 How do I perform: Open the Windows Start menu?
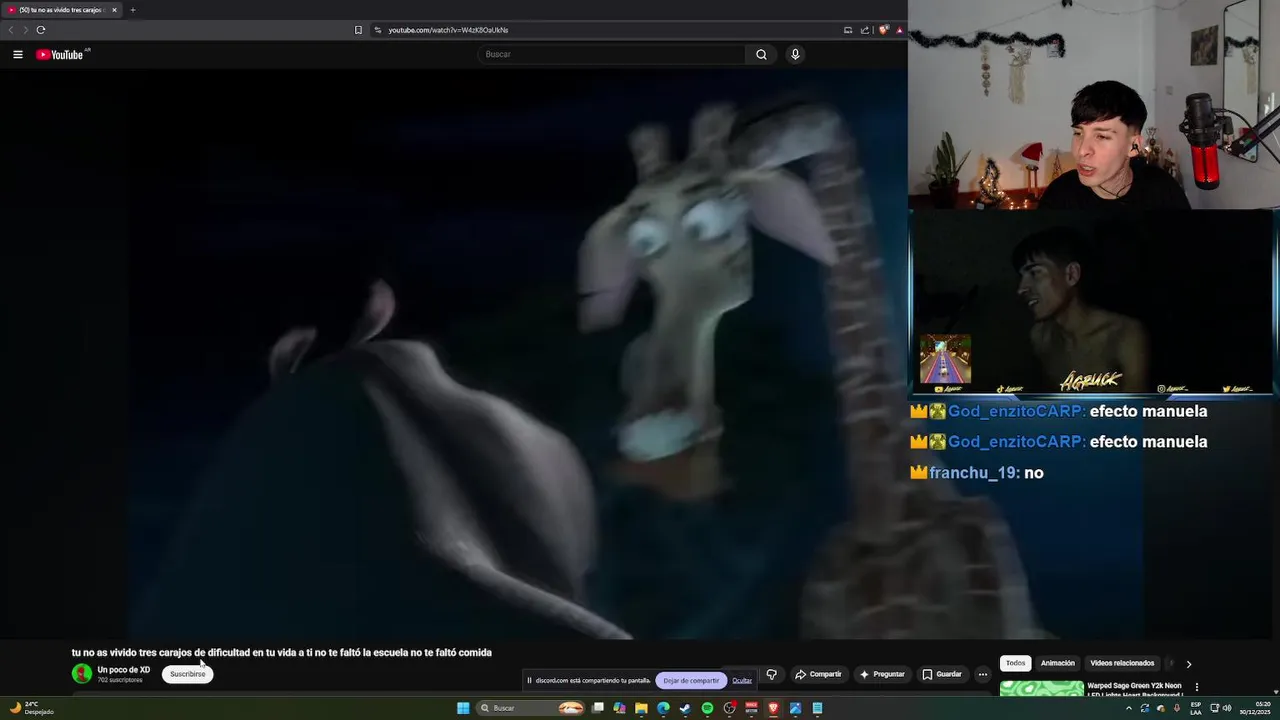click(463, 708)
